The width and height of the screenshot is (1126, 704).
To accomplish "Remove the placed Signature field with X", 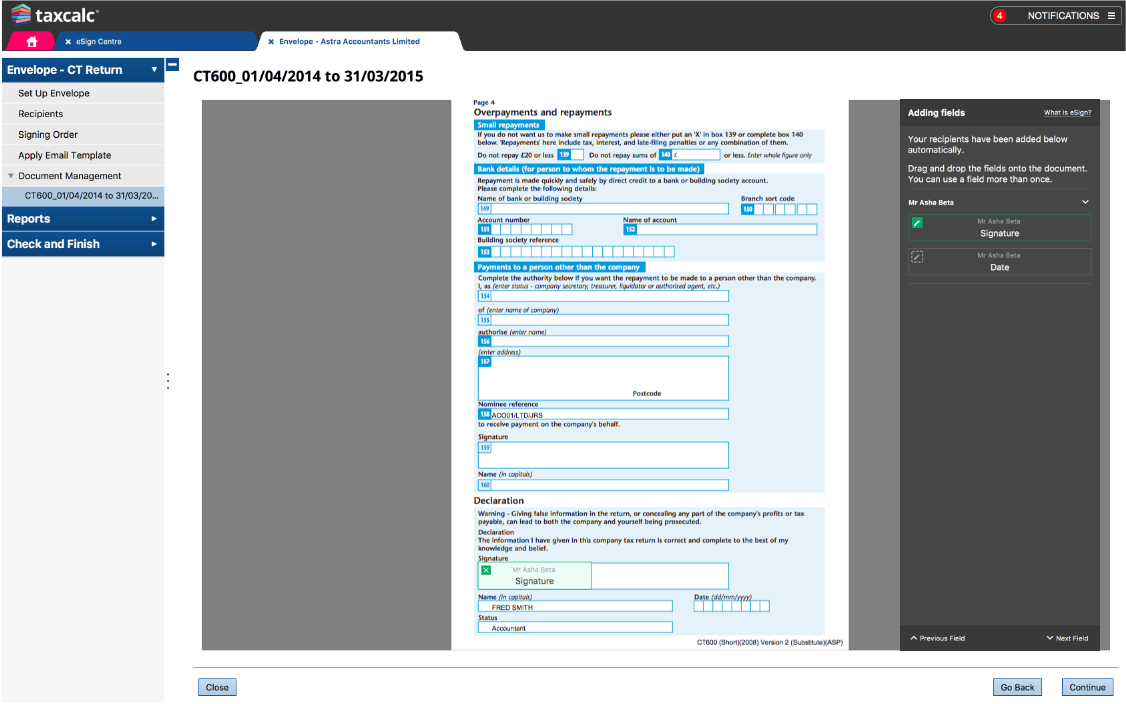I will pos(486,570).
